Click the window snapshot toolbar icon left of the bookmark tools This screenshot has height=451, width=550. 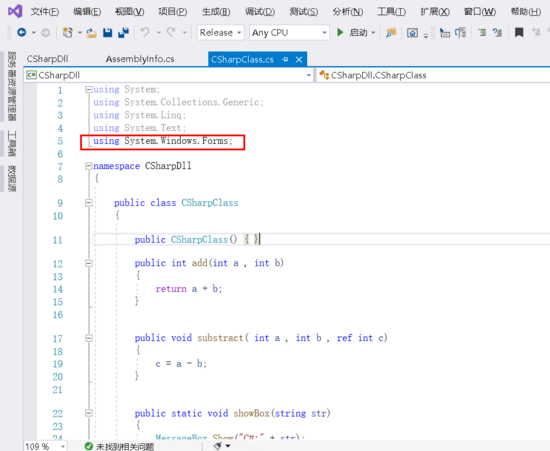(x=412, y=33)
